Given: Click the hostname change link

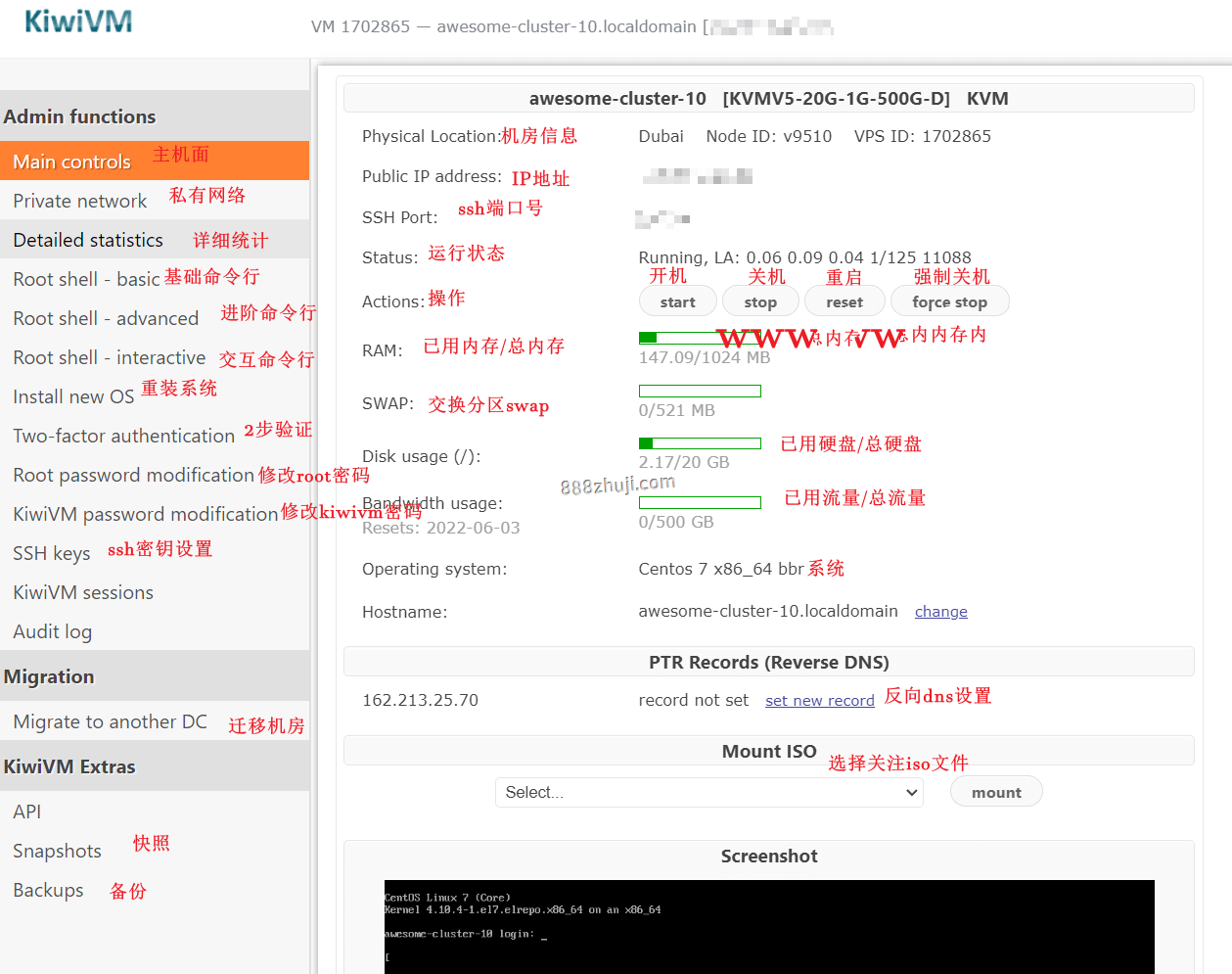Looking at the screenshot, I should click(x=941, y=612).
